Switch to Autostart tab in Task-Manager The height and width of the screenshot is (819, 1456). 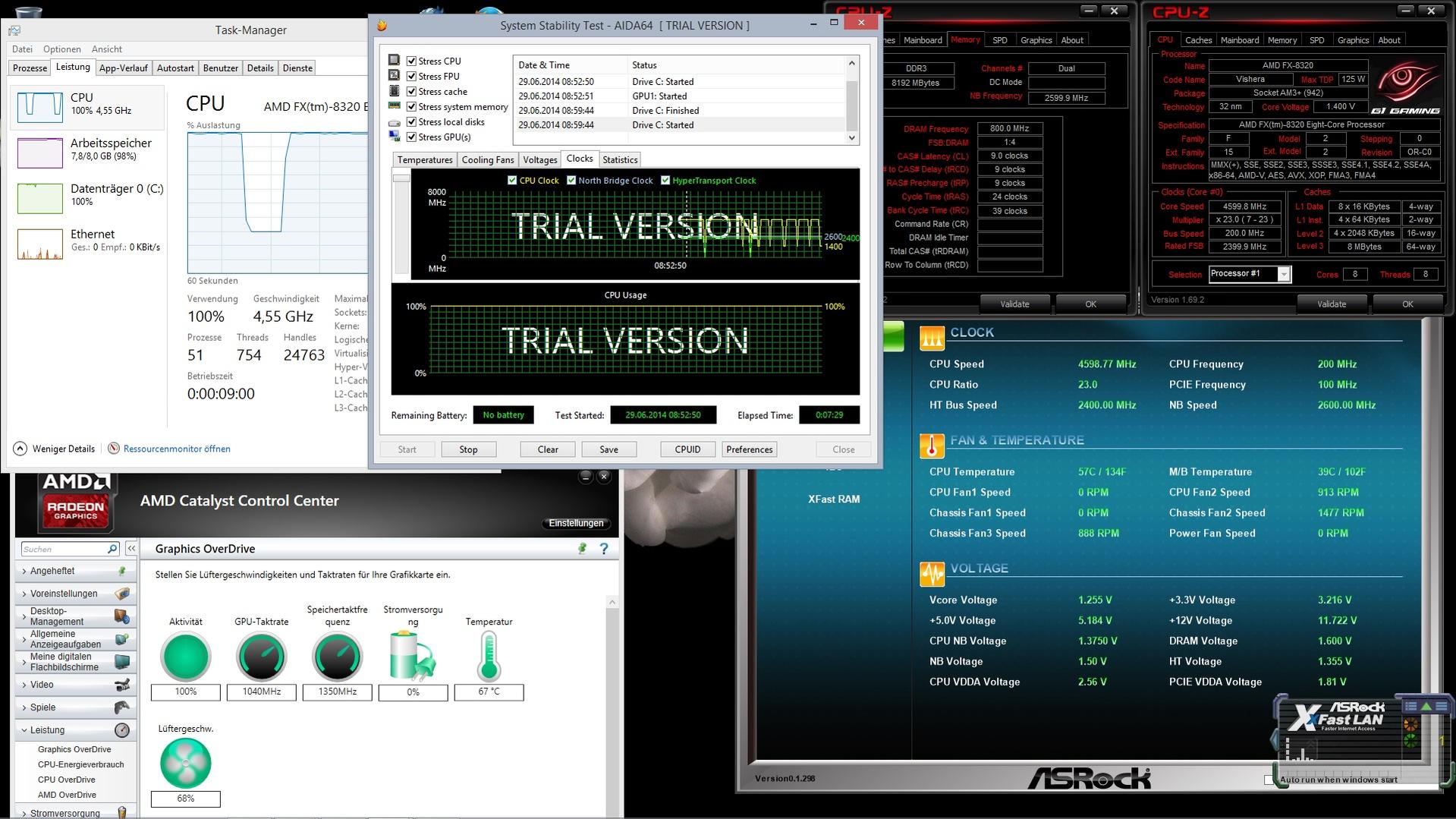175,68
